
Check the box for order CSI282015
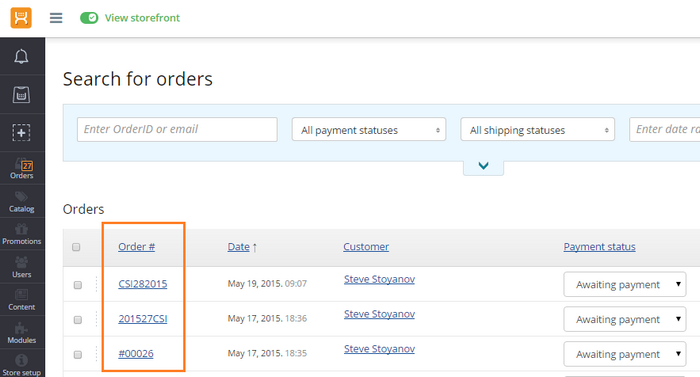point(78,285)
